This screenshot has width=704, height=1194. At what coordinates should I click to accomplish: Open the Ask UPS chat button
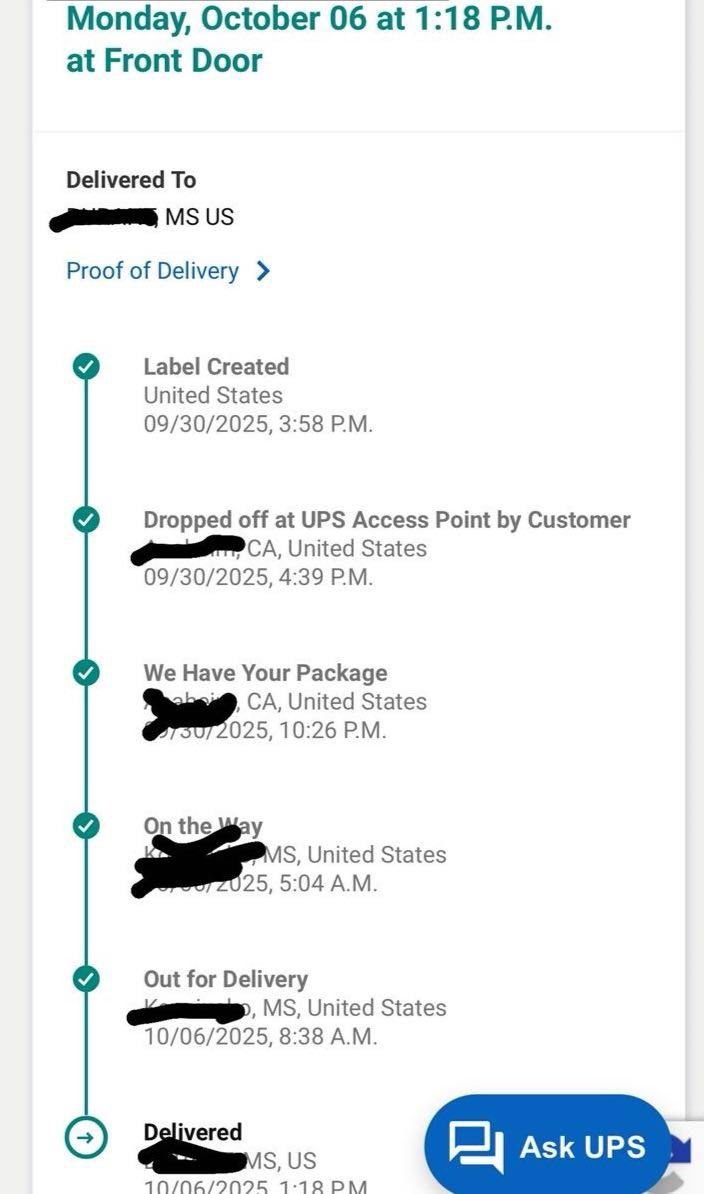[x=547, y=1146]
